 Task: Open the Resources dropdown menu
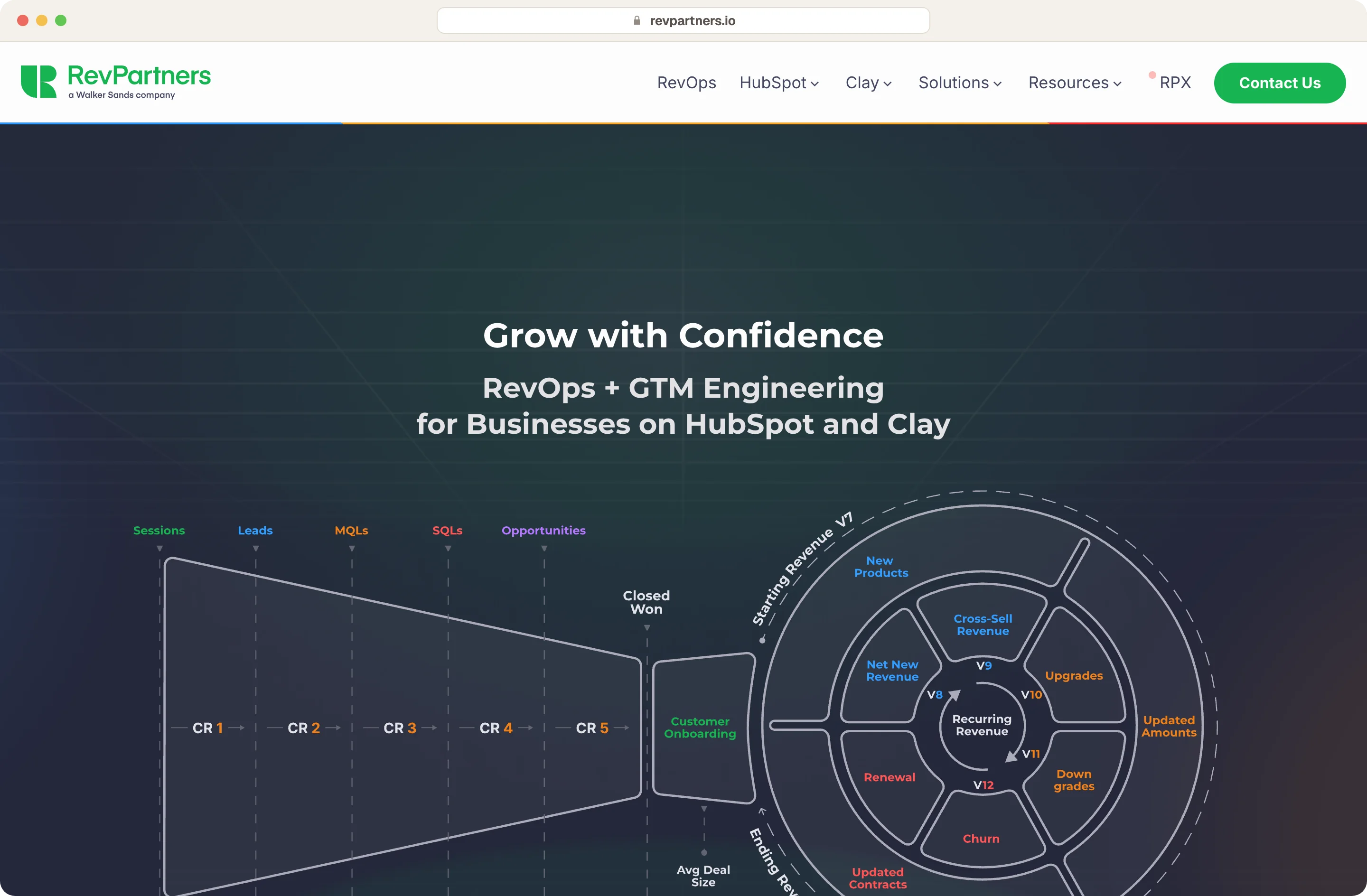(x=1075, y=83)
